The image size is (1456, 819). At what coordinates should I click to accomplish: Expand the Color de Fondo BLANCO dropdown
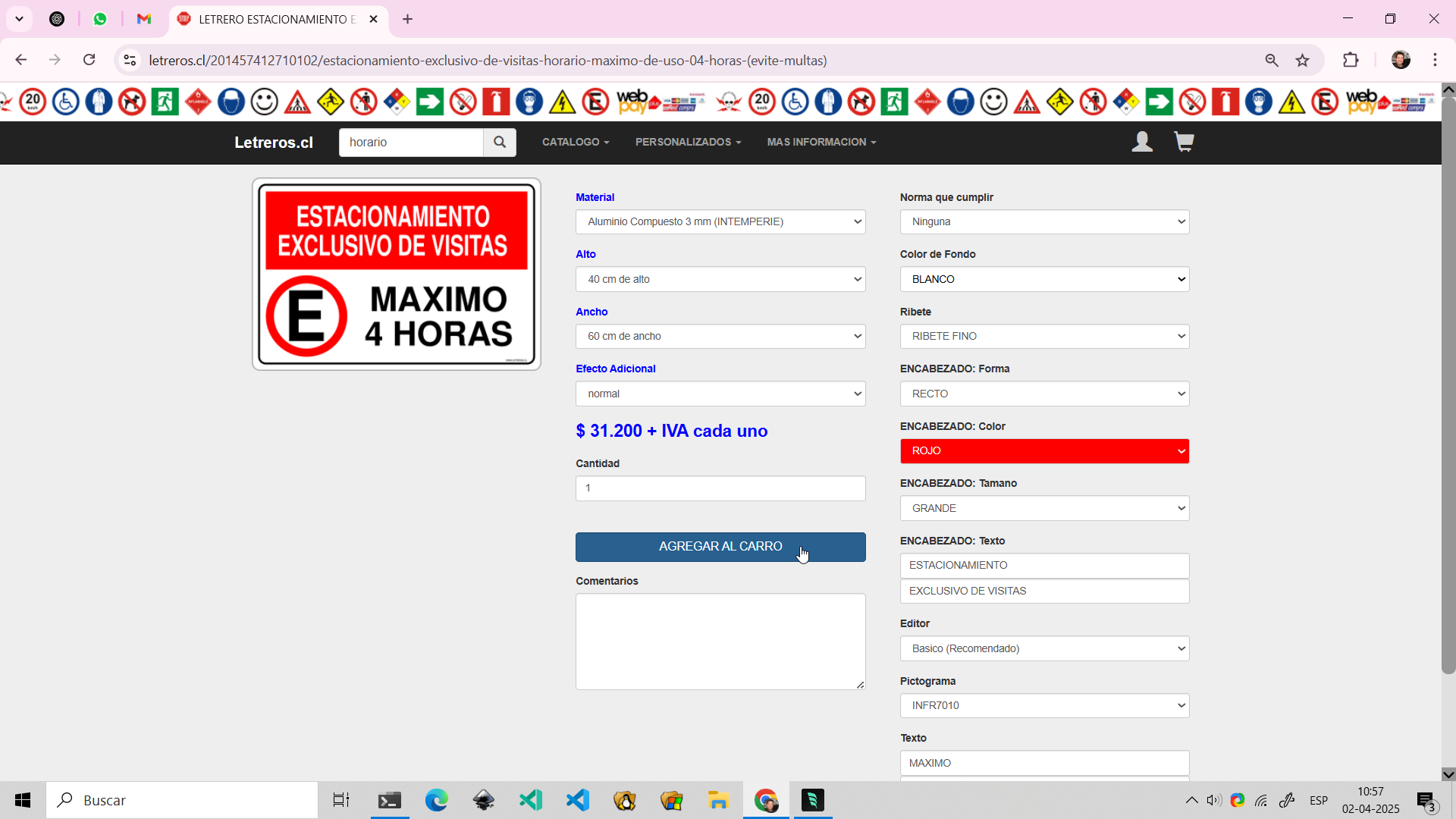pos(1044,279)
